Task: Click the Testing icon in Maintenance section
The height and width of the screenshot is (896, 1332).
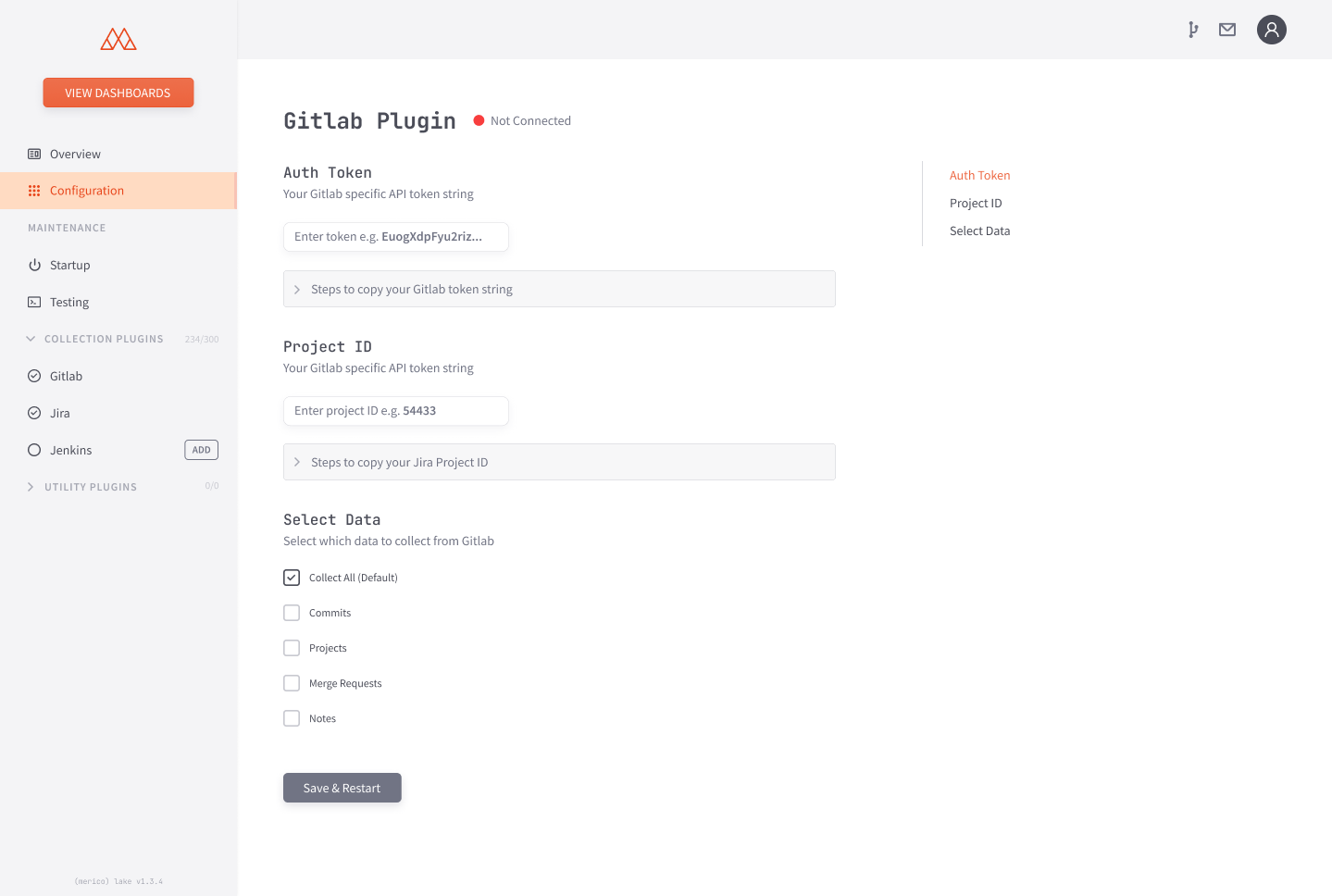Action: [33, 302]
